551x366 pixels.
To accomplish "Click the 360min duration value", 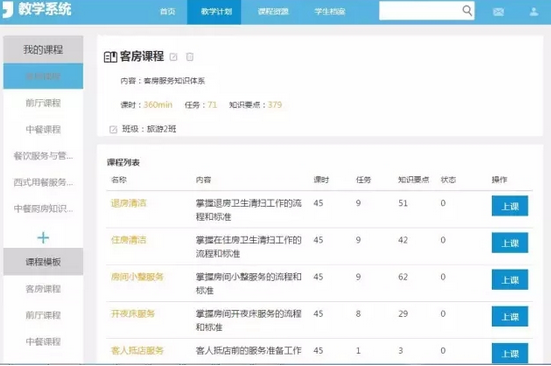I will coord(158,105).
